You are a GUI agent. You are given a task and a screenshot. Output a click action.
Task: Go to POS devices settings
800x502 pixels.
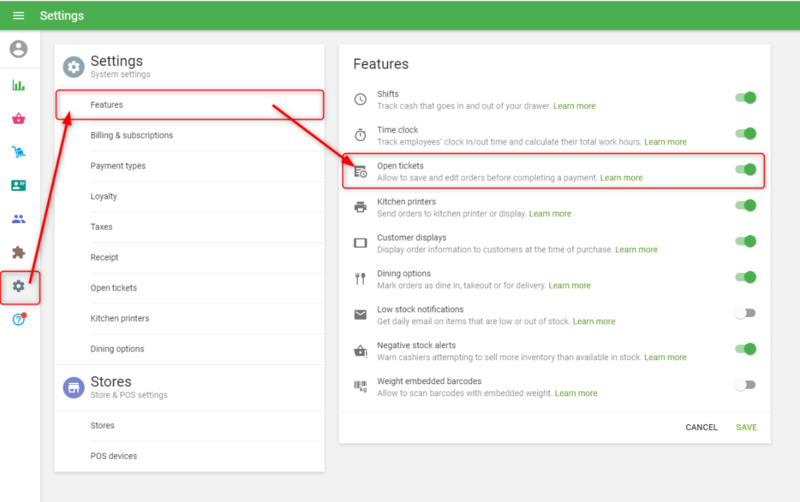(x=113, y=456)
